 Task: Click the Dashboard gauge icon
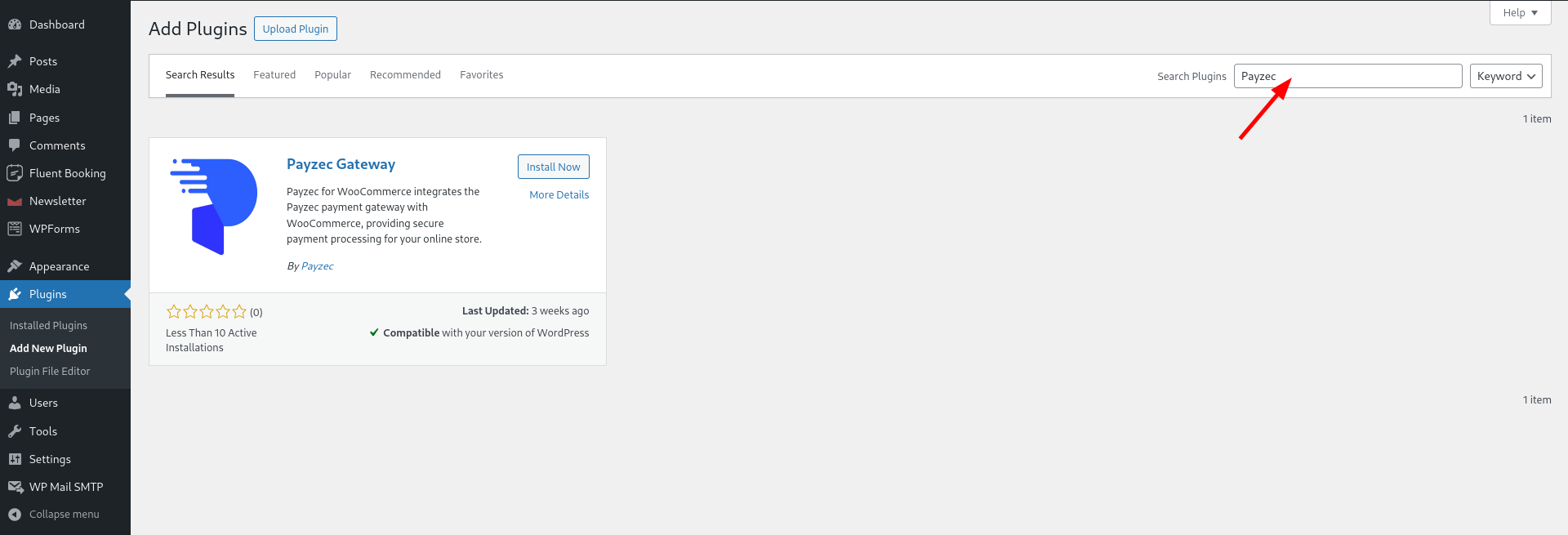[15, 25]
